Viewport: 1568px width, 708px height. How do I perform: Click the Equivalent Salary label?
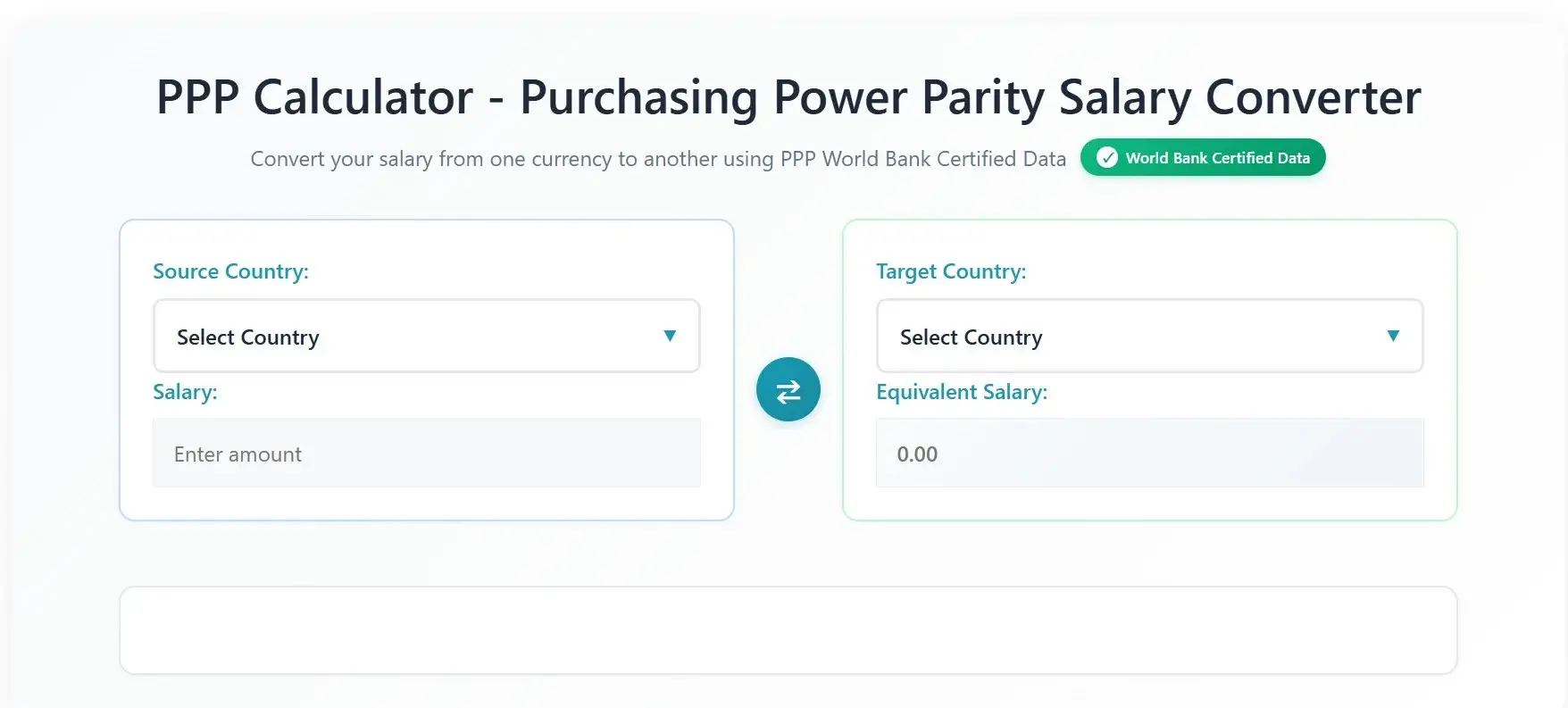click(963, 392)
